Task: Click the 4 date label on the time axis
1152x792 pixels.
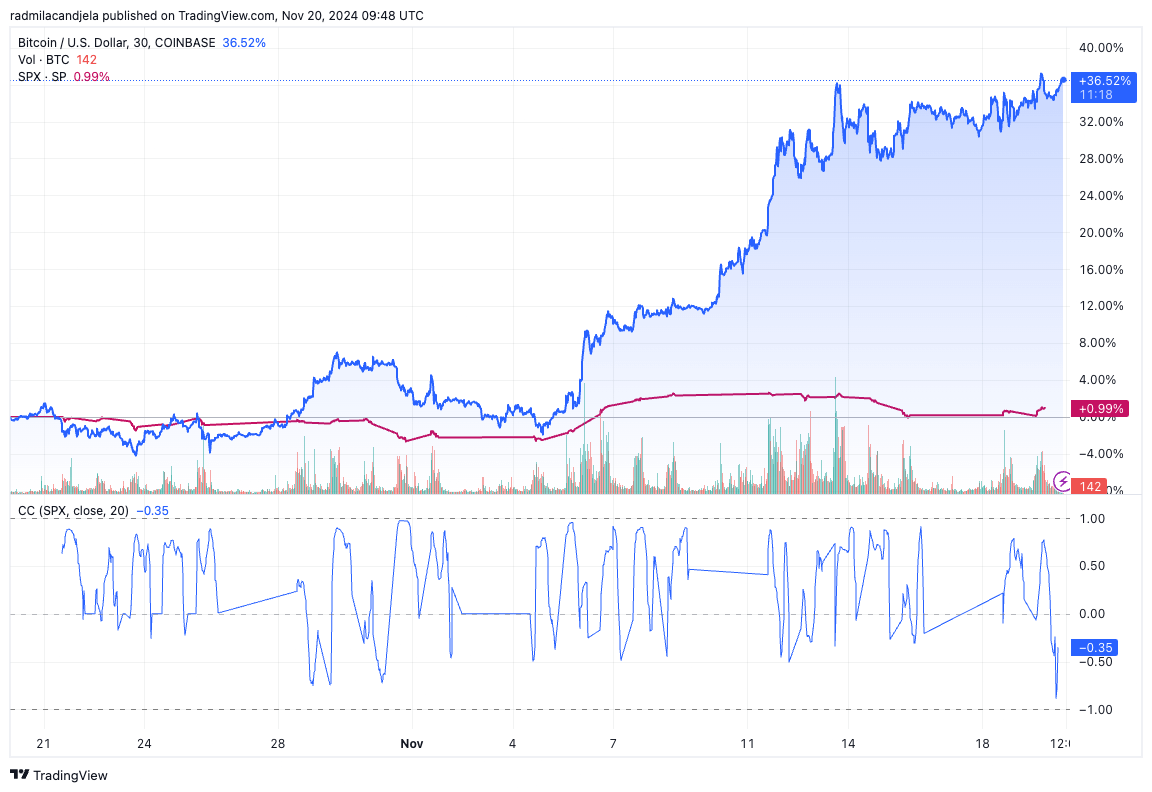Action: [512, 744]
